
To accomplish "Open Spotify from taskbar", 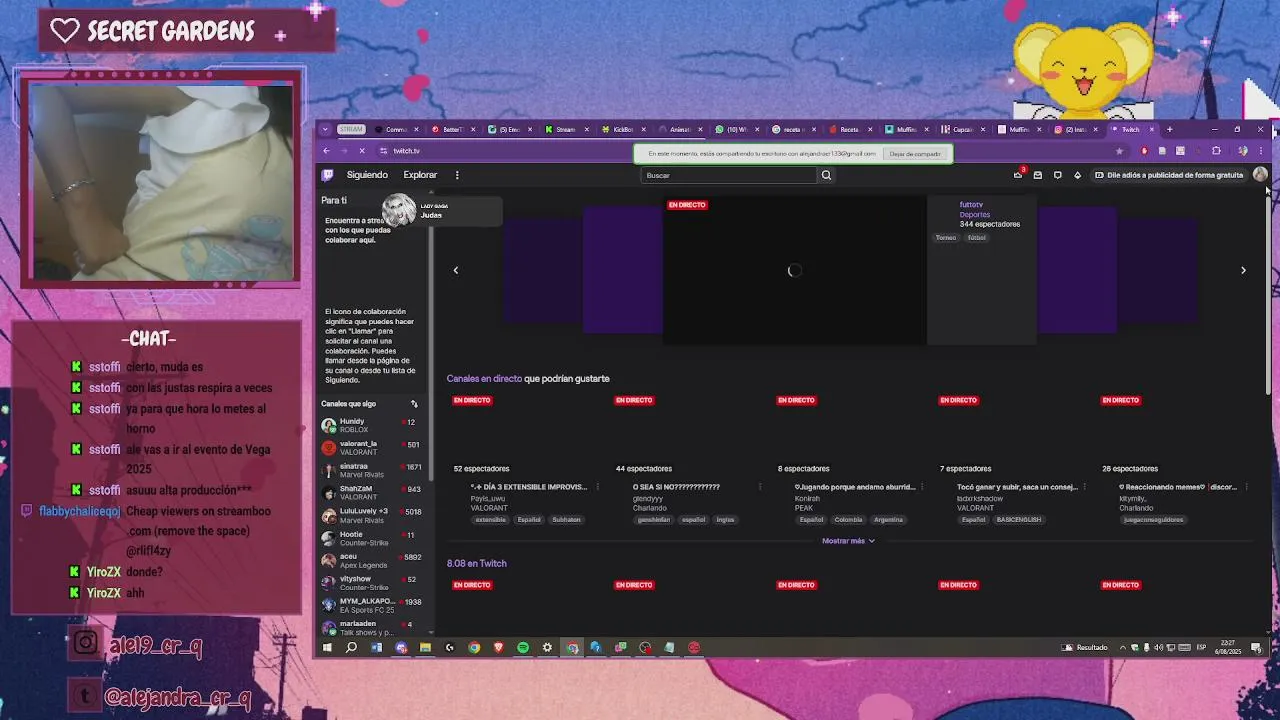I will pos(523,647).
